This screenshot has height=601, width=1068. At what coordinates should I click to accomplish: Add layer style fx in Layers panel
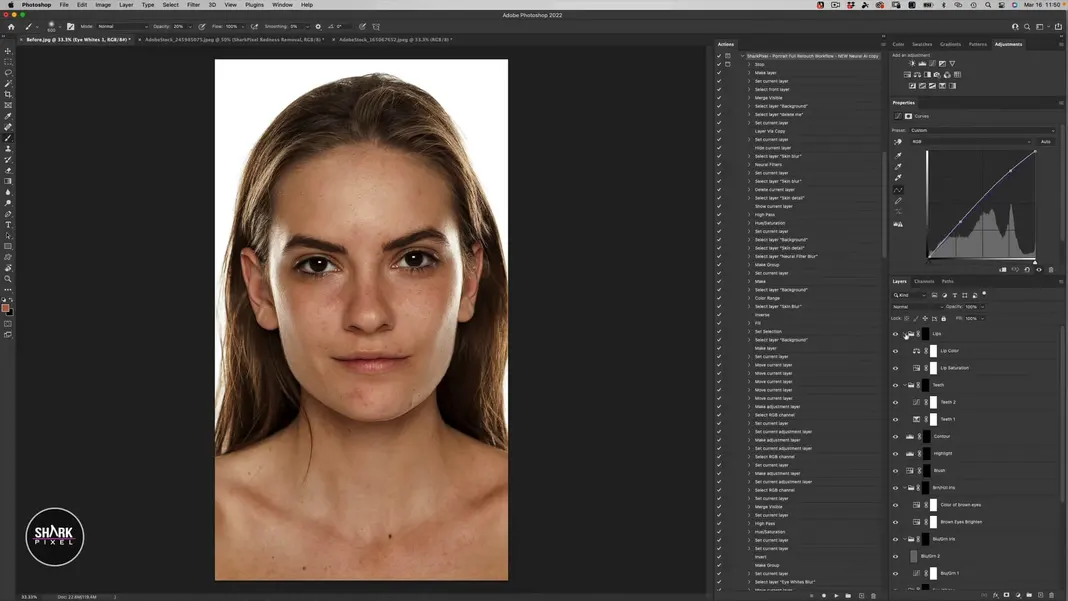[x=996, y=596]
